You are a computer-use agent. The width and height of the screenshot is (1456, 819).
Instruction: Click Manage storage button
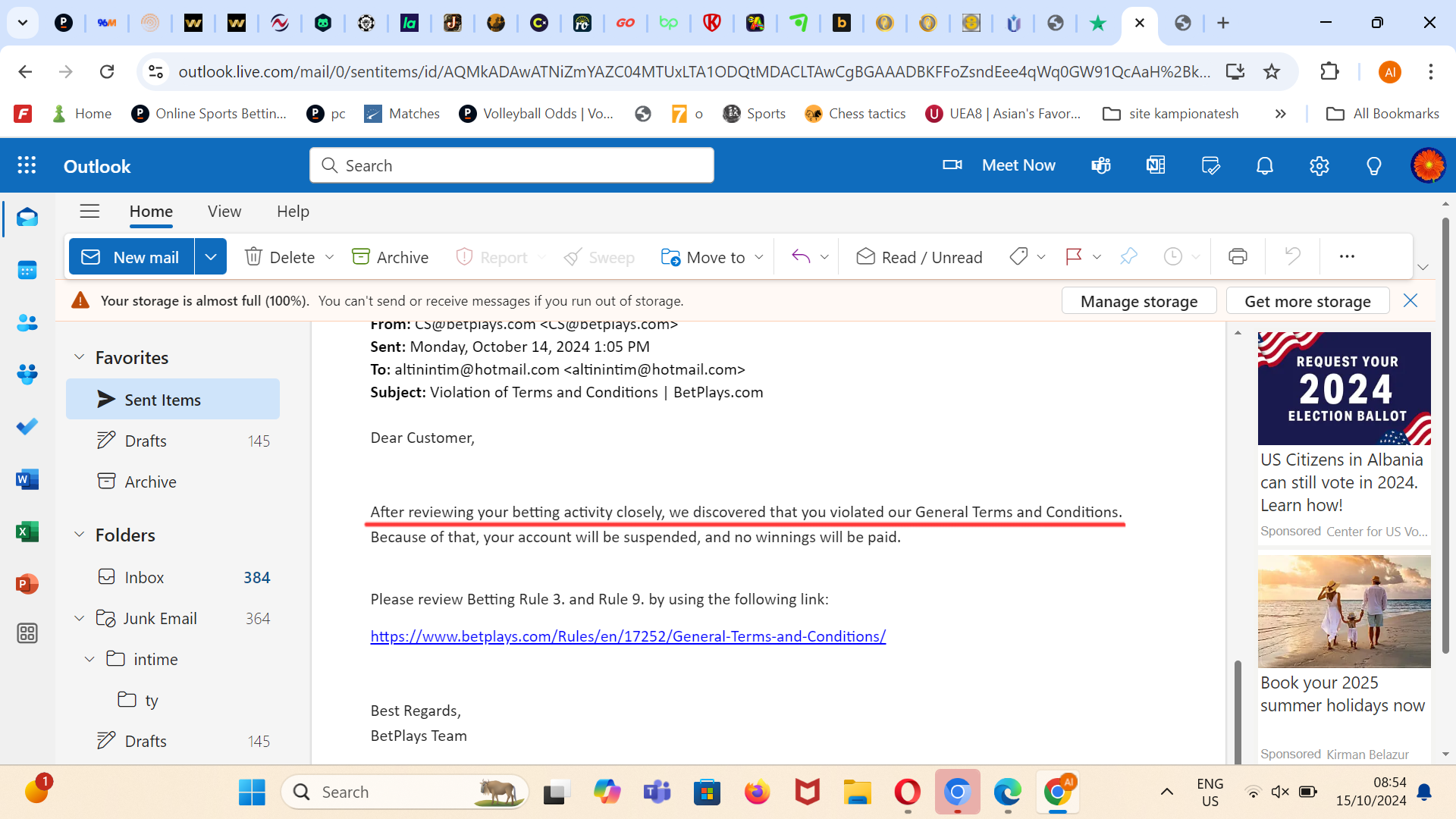(1139, 301)
